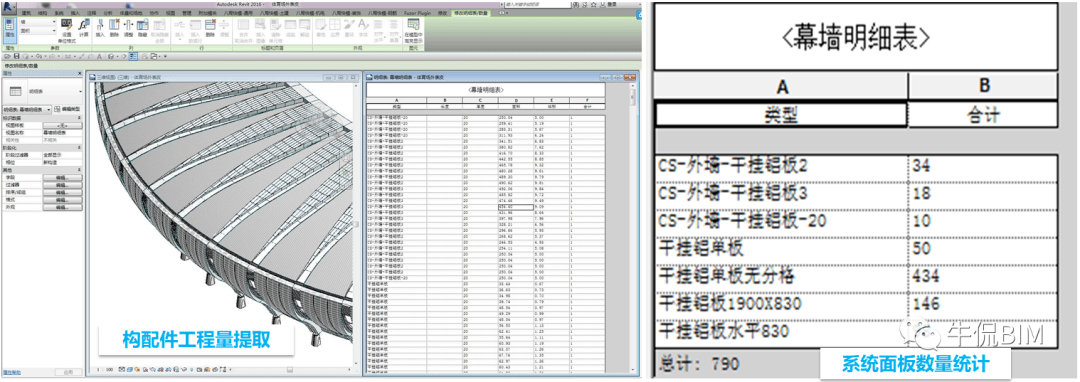
Task: Click the 调整 Resize column icon
Action: click(x=128, y=27)
